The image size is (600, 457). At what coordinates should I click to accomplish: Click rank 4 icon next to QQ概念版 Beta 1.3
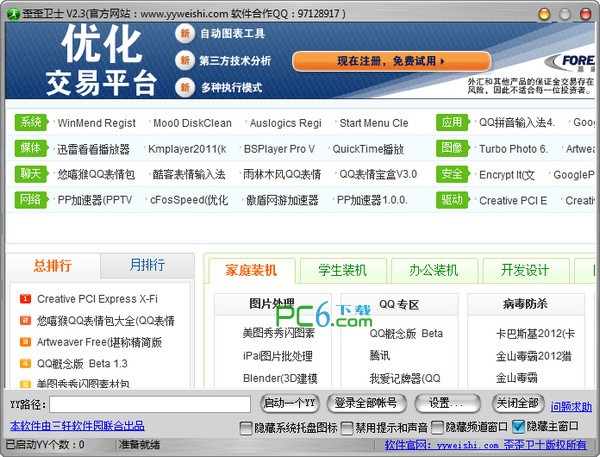click(x=25, y=363)
